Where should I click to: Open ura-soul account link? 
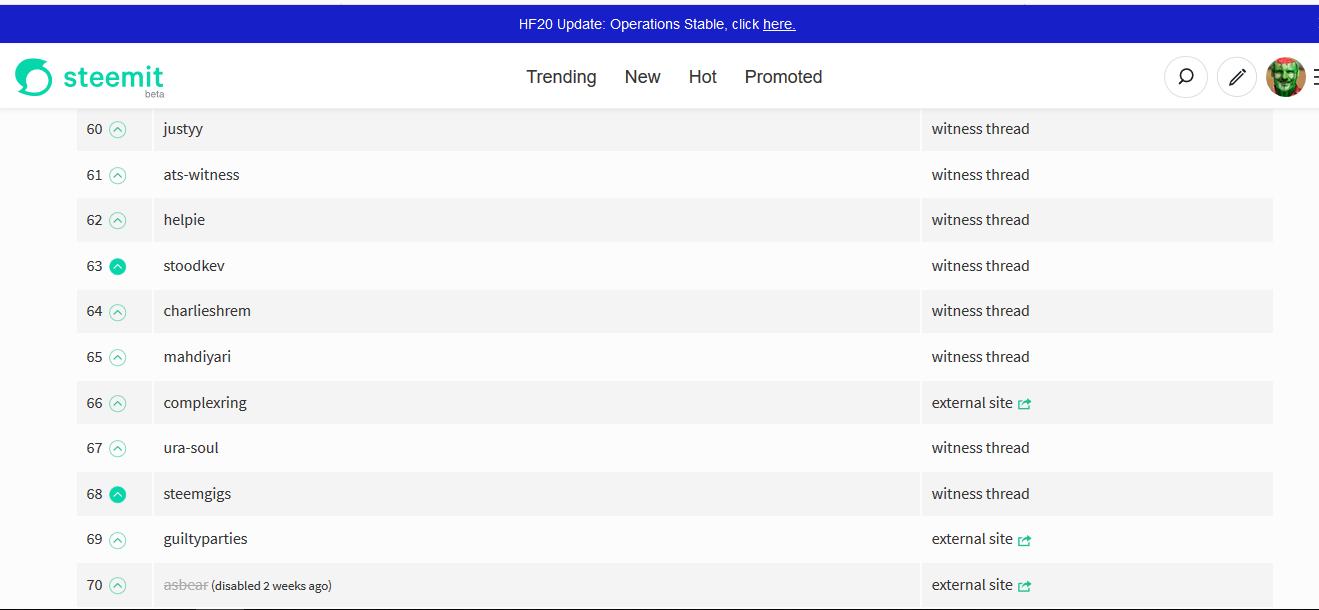(191, 448)
